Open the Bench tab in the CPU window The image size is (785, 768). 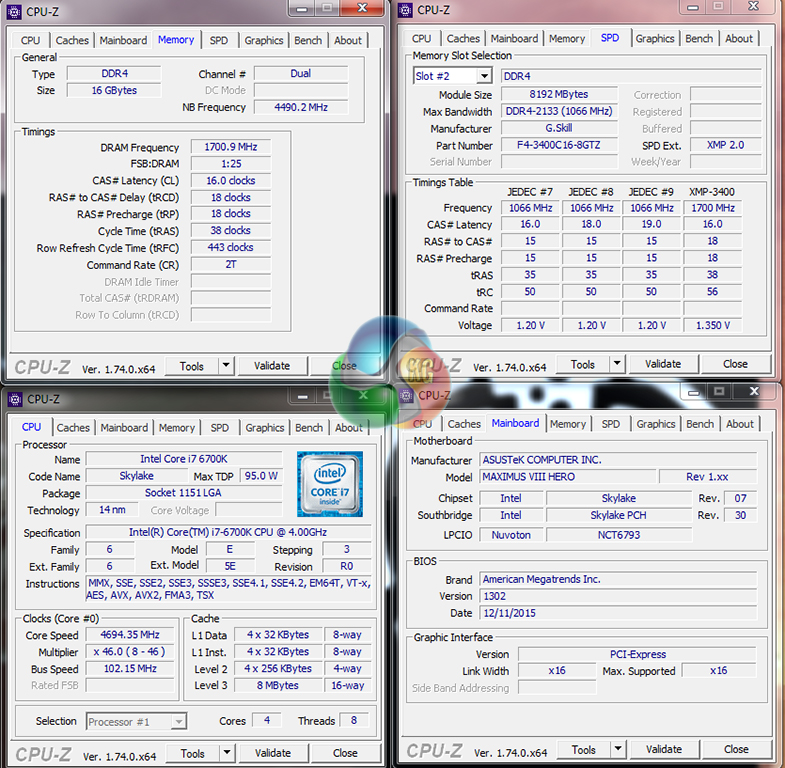pos(309,428)
